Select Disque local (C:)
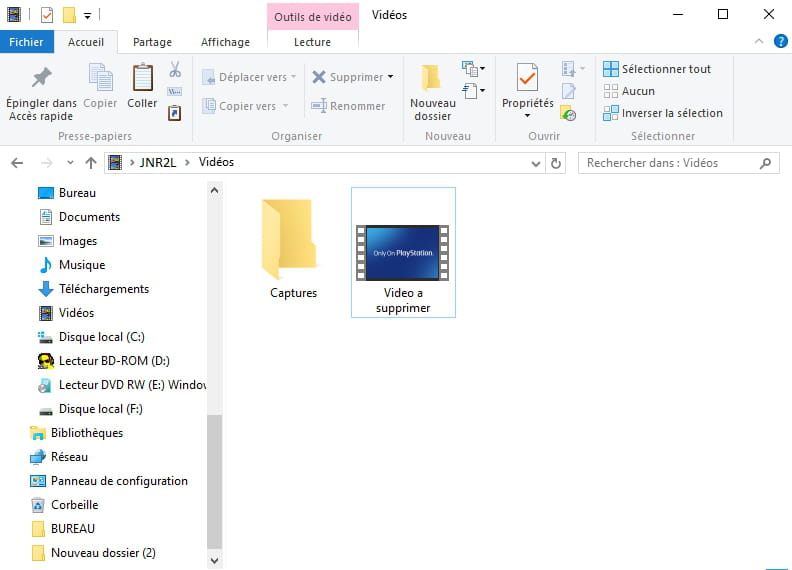This screenshot has width=792, height=570. point(91,337)
